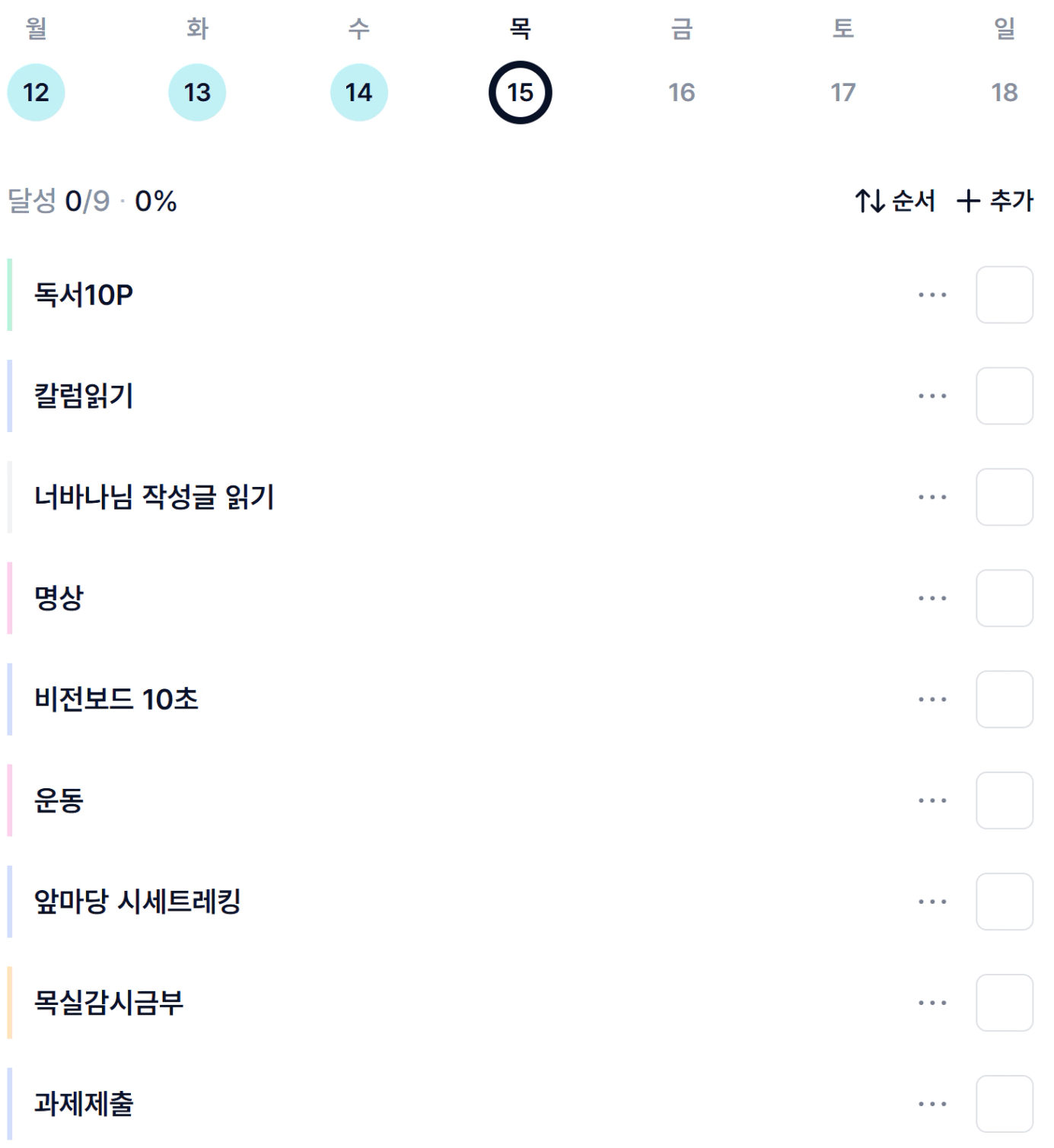Select Monday the 12th

click(x=36, y=93)
